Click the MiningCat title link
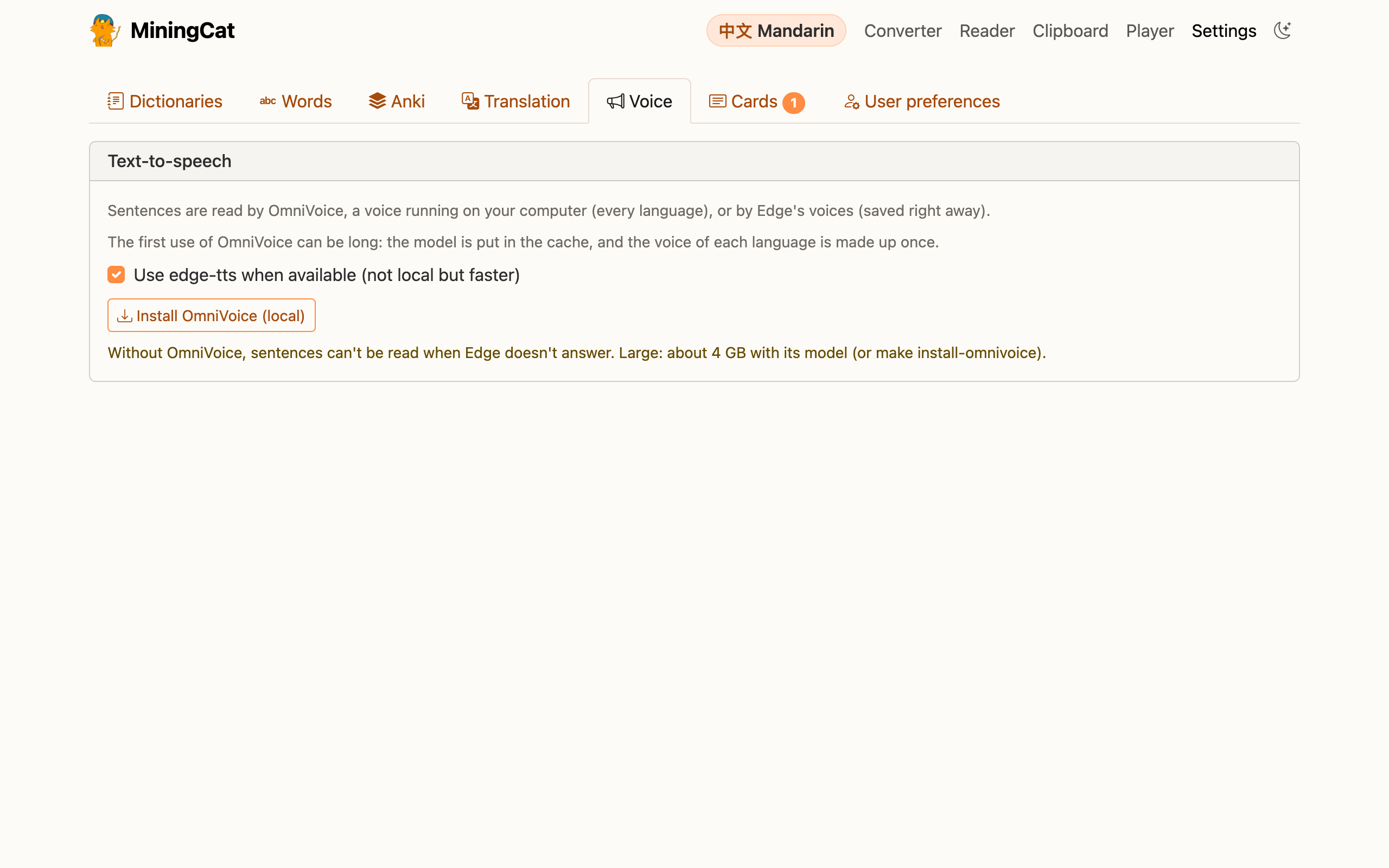This screenshot has width=1389, height=868. (x=182, y=30)
